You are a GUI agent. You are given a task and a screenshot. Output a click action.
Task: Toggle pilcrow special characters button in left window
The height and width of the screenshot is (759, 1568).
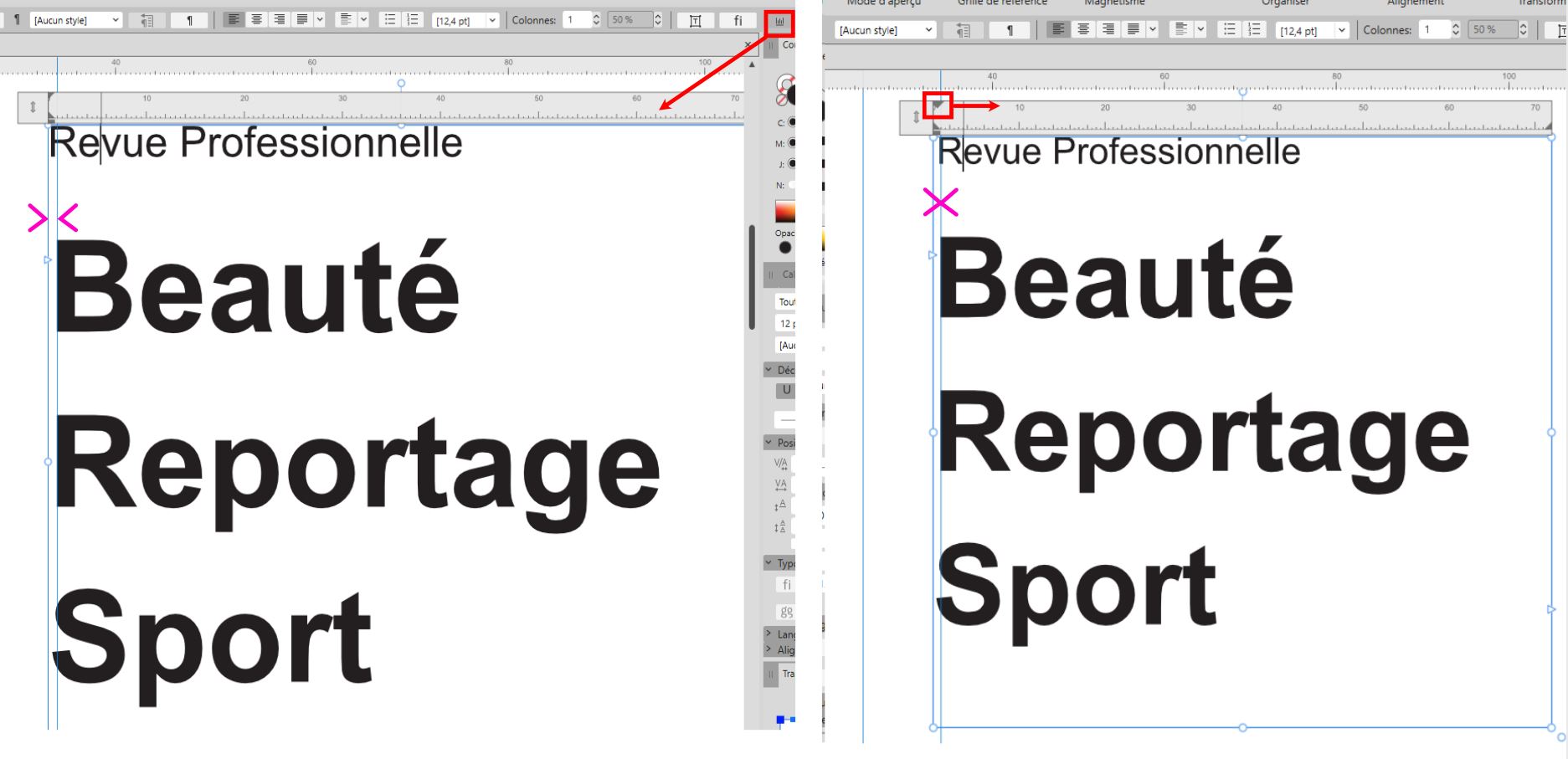coord(189,20)
